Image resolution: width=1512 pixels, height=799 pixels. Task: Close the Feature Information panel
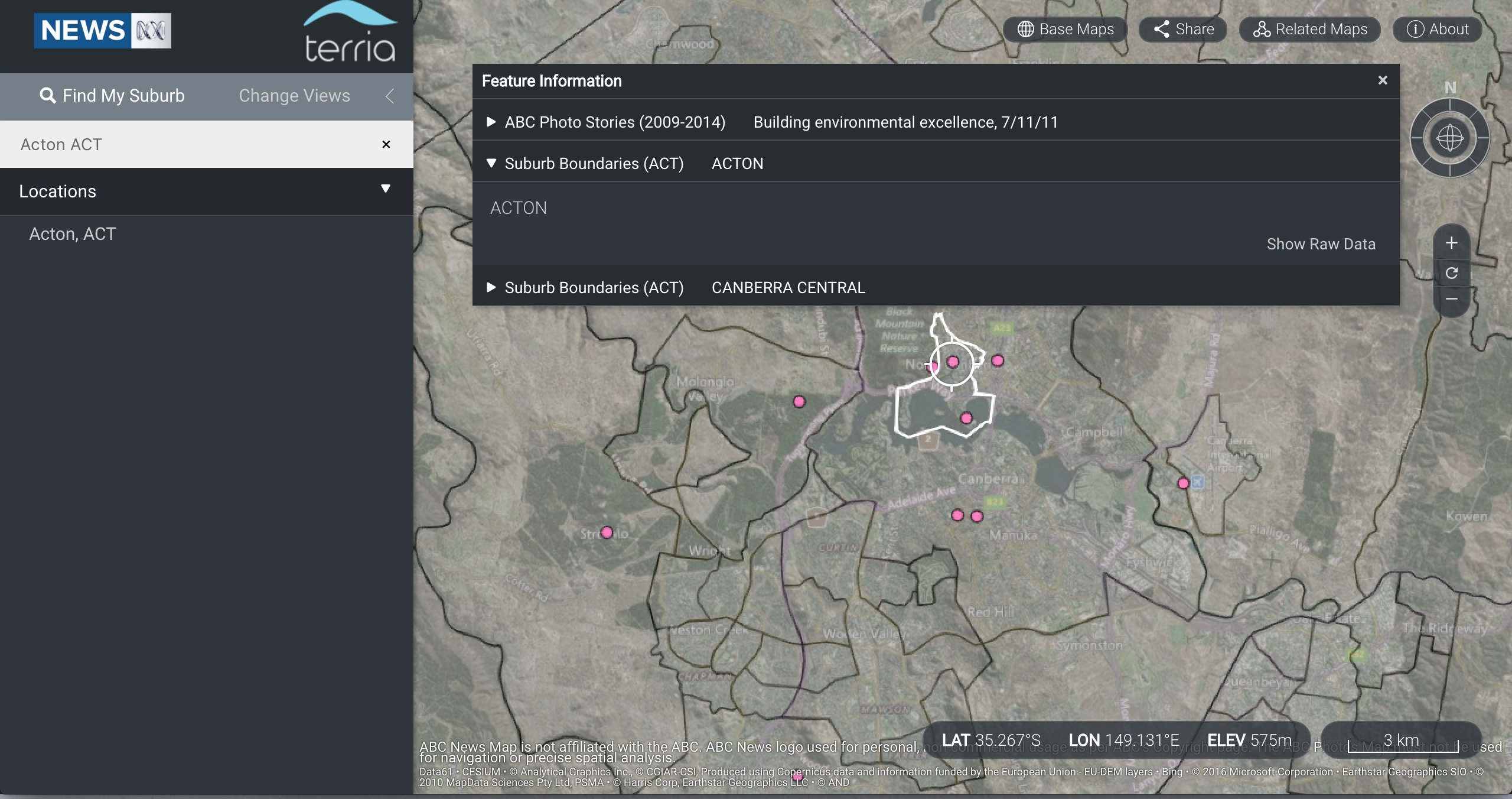1383,80
